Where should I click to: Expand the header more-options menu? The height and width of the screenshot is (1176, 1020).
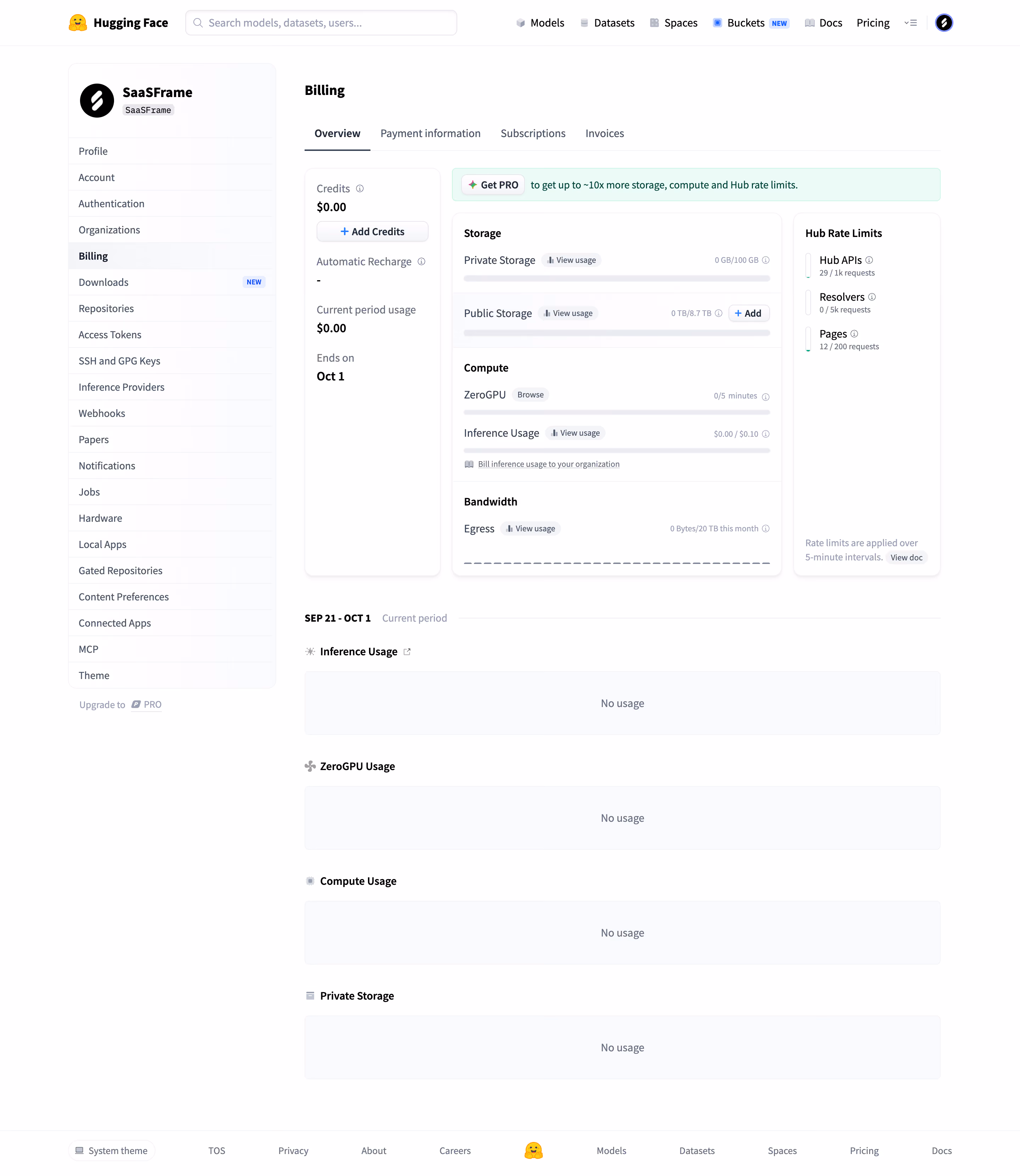click(911, 23)
